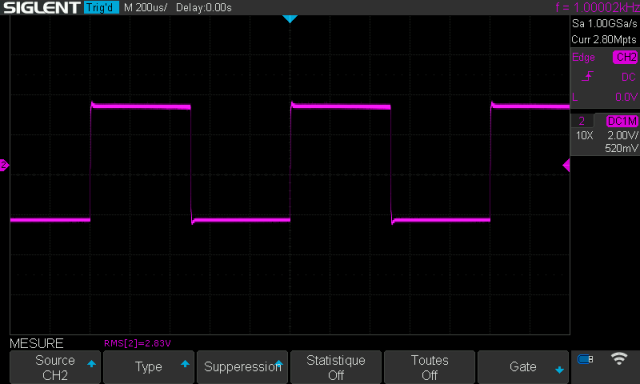
Task: Click the USB drive status icon
Action: click(585, 359)
